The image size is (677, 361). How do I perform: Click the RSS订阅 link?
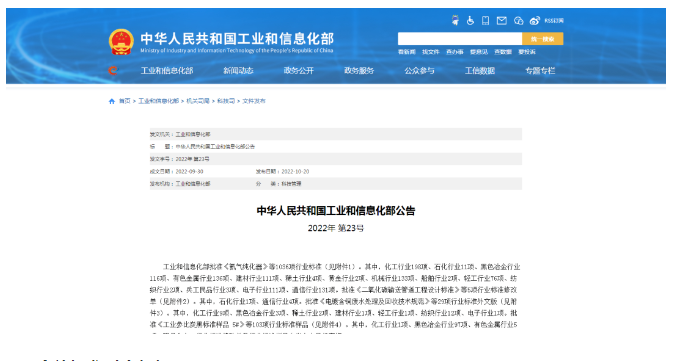(x=554, y=20)
